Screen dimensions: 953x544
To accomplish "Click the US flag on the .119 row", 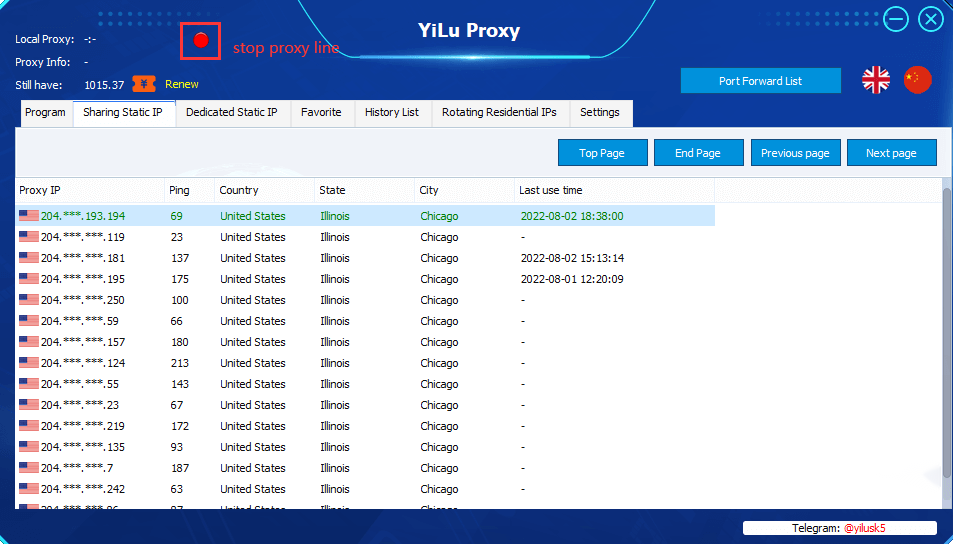I will 29,236.
